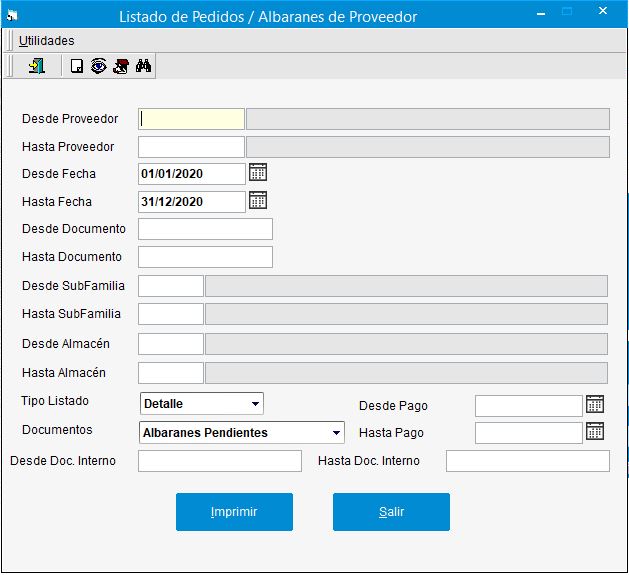Screen dimensions: 629x575
Task: Click the Desde Proveedor name display box
Action: [428, 119]
